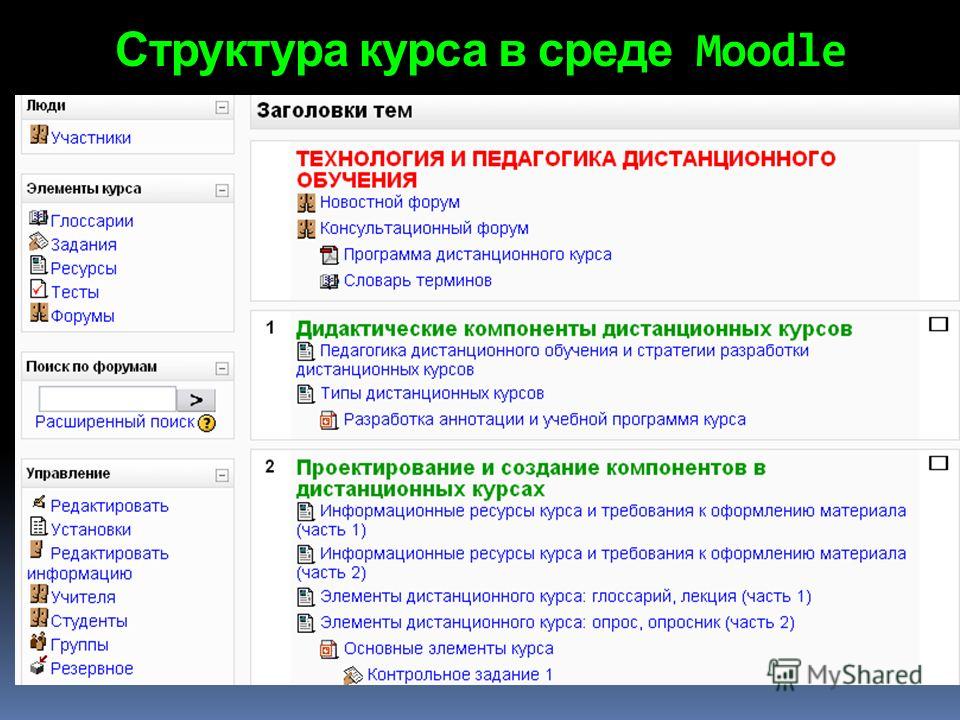Click assignment icon beside Контрольное задание 1
Image resolution: width=960 pixels, height=720 pixels.
pyautogui.click(x=353, y=675)
